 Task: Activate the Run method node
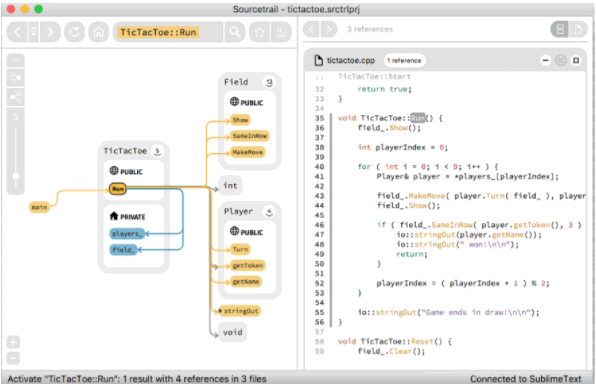pyautogui.click(x=118, y=189)
